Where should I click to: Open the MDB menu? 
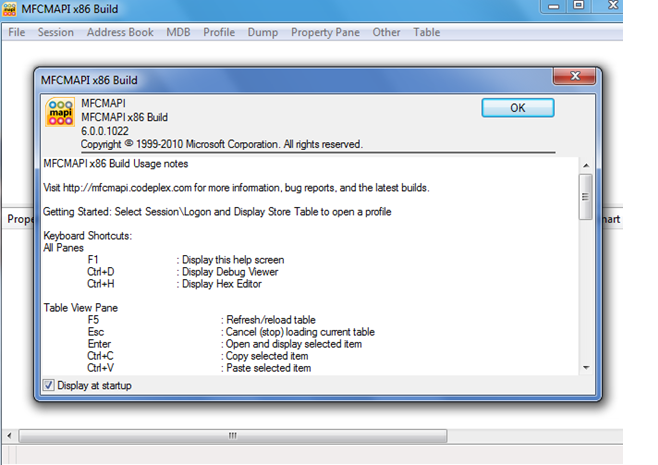(178, 32)
